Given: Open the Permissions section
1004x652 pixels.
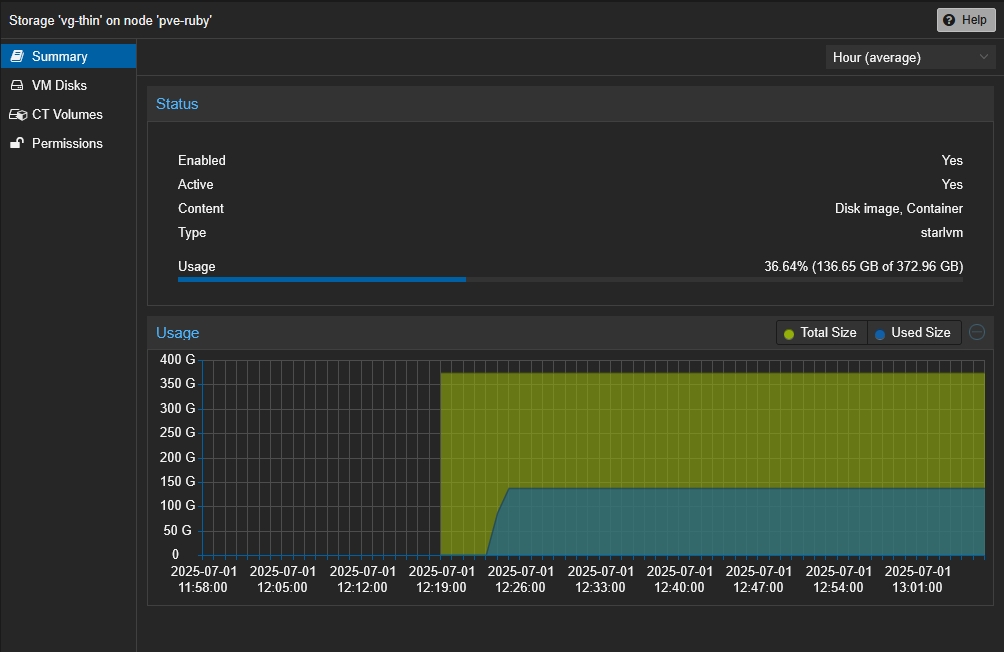Looking at the screenshot, I should click(x=68, y=143).
